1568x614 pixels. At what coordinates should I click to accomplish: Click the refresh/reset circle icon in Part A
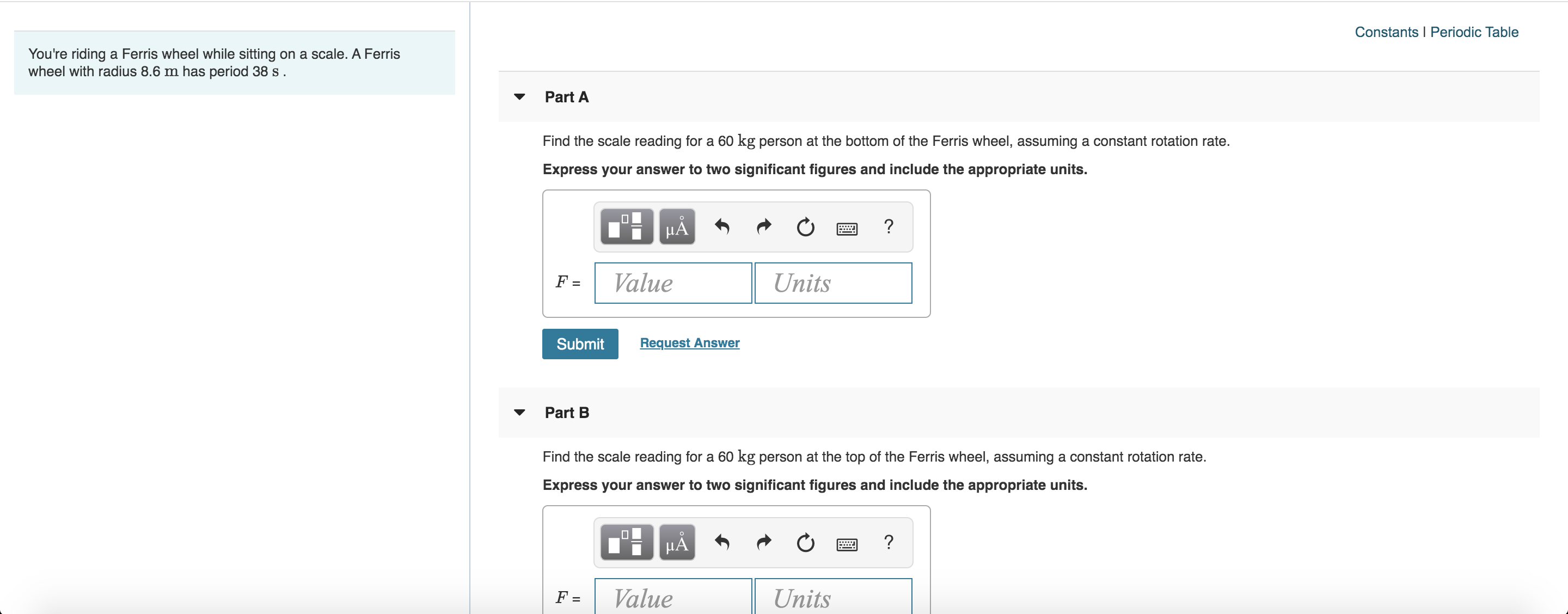806,227
